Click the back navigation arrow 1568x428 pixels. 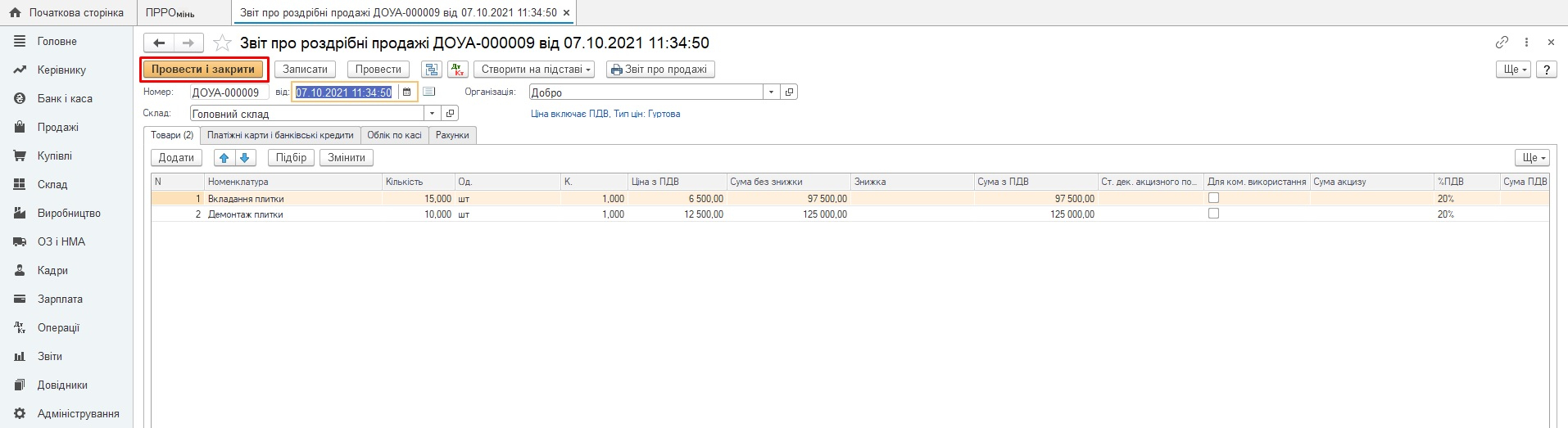pyautogui.click(x=159, y=43)
